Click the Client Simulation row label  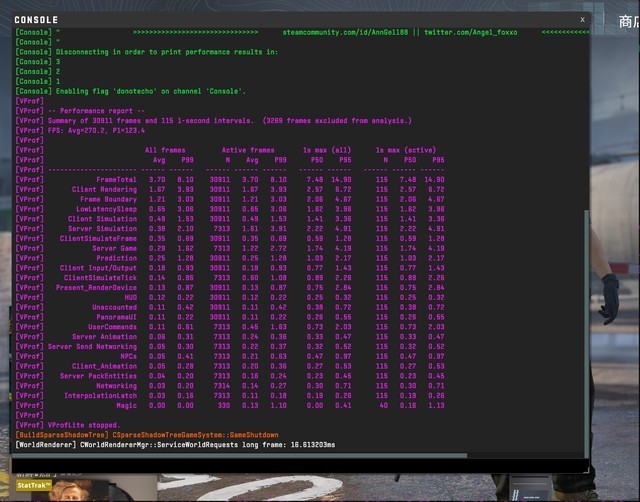click(102, 218)
